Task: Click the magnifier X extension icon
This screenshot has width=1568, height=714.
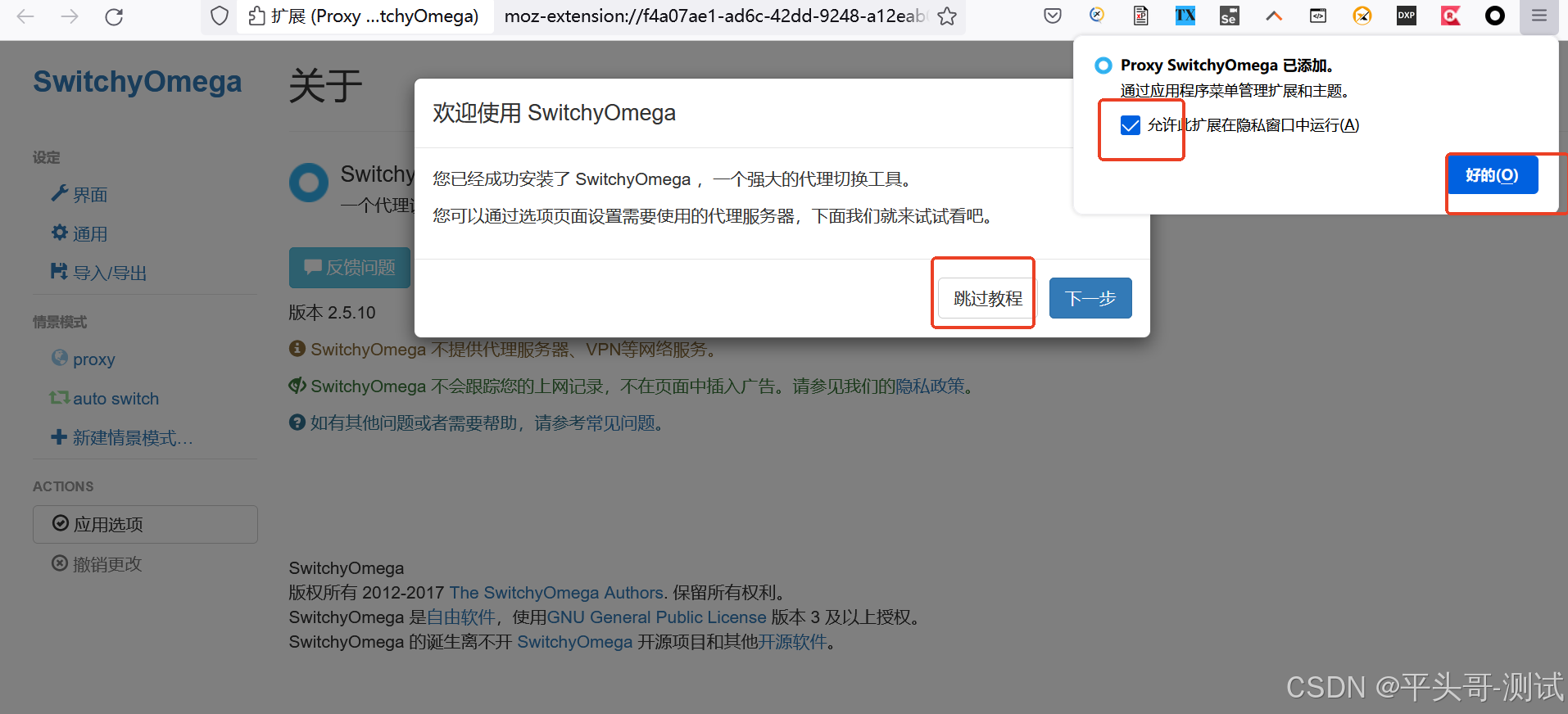Action: coord(1097,16)
